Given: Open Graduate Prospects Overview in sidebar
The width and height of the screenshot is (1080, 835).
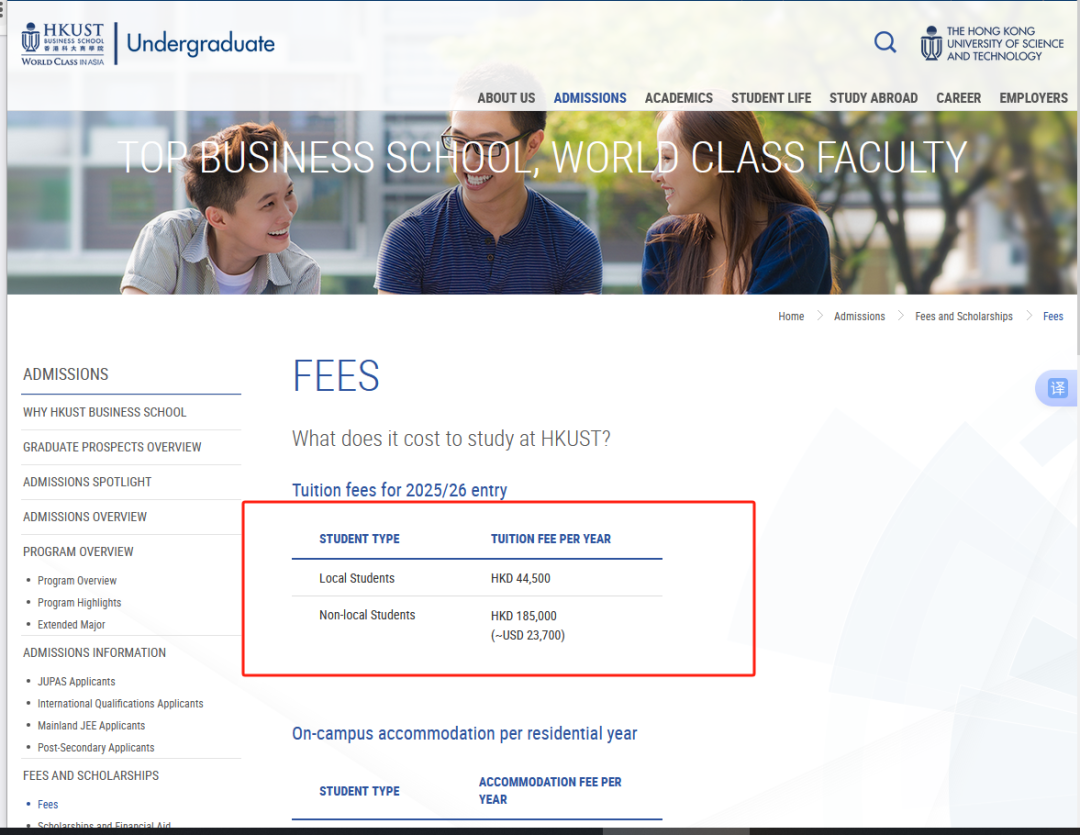Looking at the screenshot, I should [112, 447].
